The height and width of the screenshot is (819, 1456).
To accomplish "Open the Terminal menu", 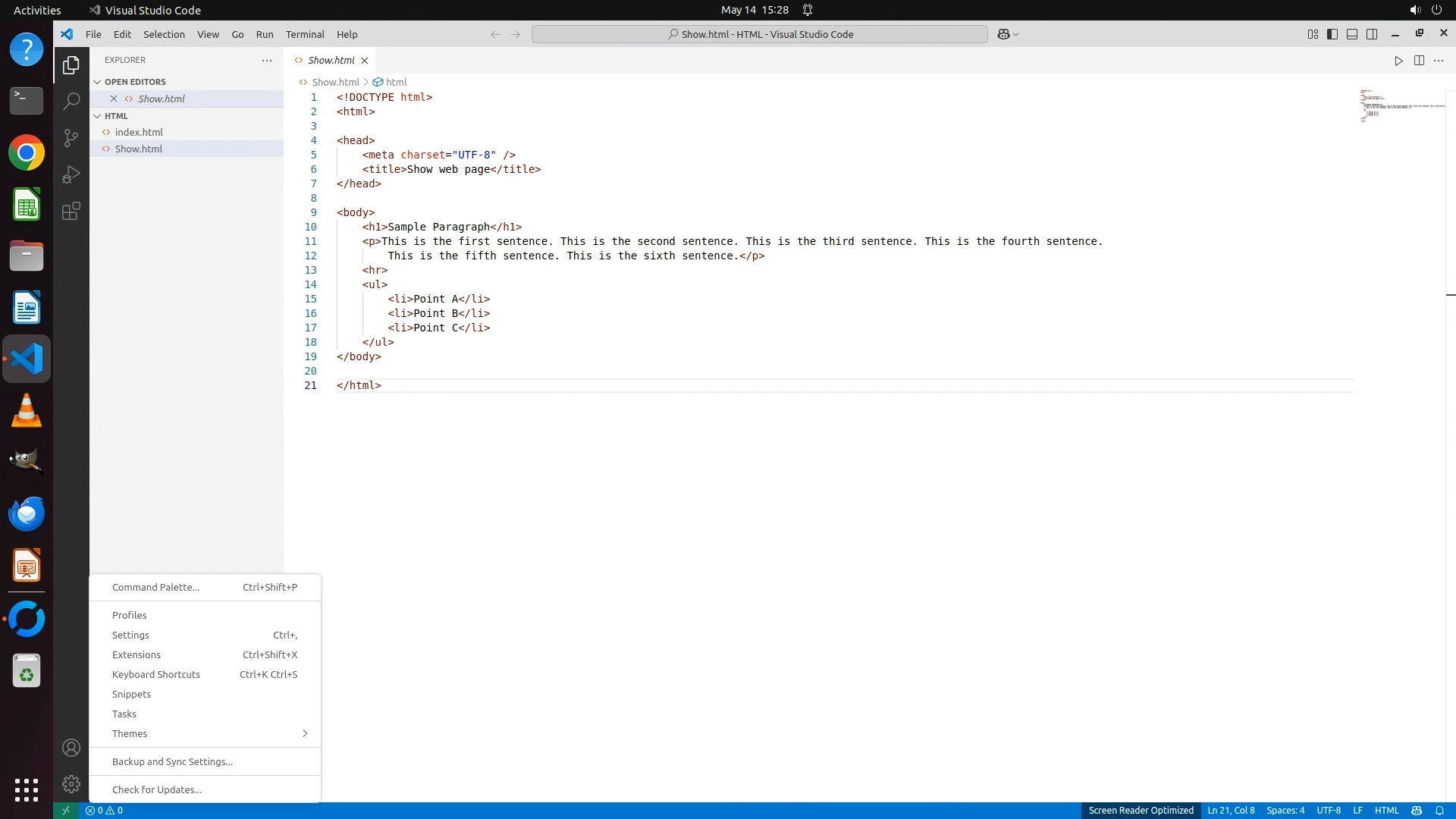I will (305, 34).
